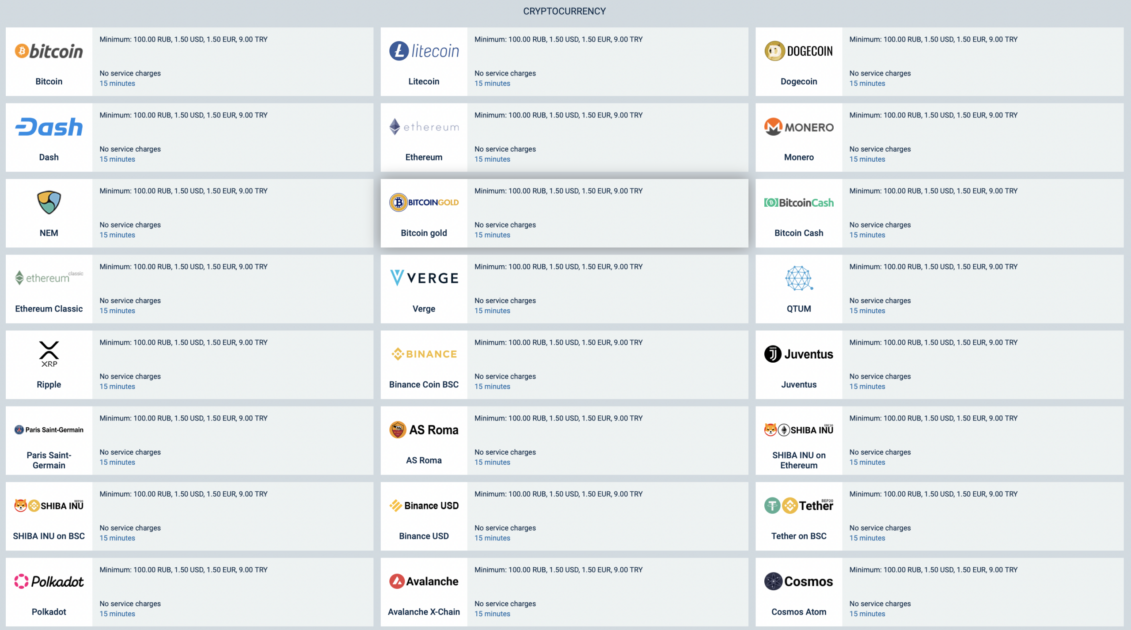Click '15 minutes' in the Verge card
The height and width of the screenshot is (630, 1131).
(x=493, y=311)
